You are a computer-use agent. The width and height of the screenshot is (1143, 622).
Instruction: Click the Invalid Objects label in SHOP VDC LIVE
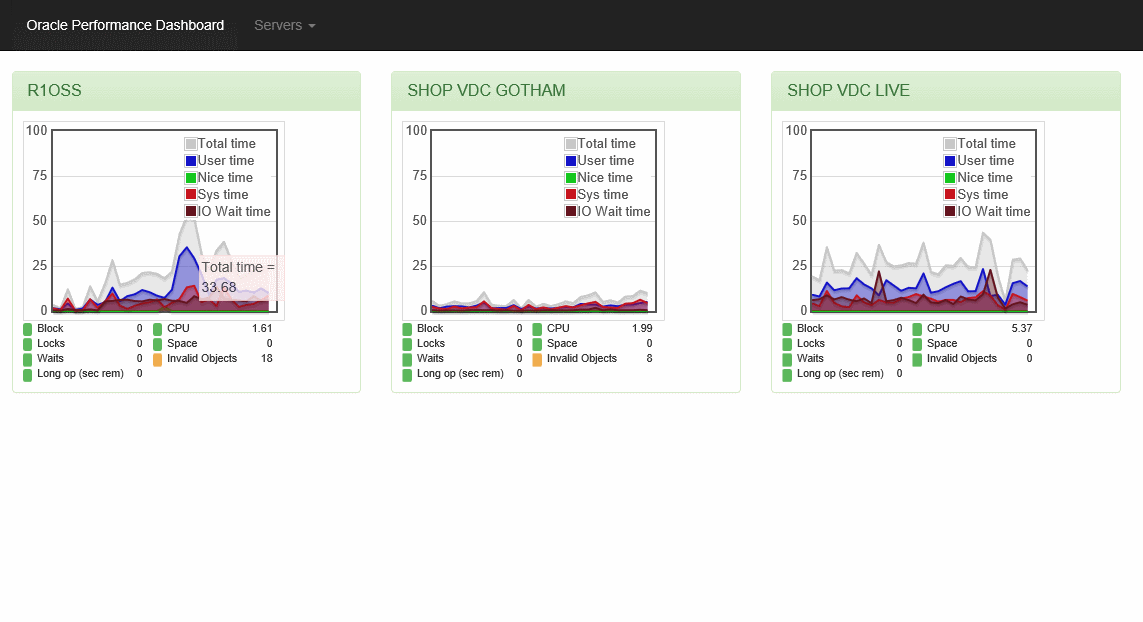[x=961, y=359]
